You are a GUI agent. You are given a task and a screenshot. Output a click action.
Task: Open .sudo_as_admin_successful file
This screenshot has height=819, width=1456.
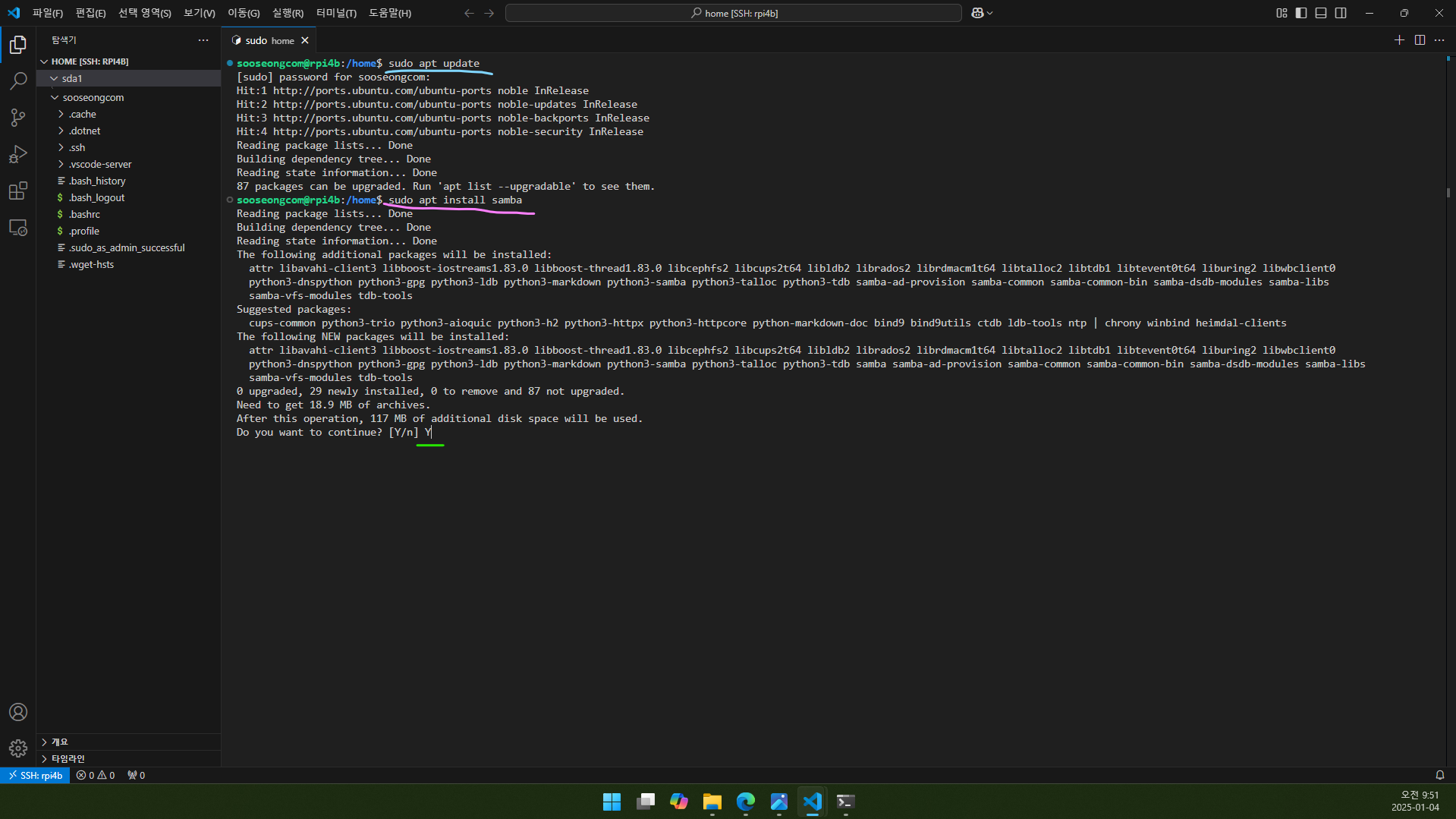click(x=128, y=247)
